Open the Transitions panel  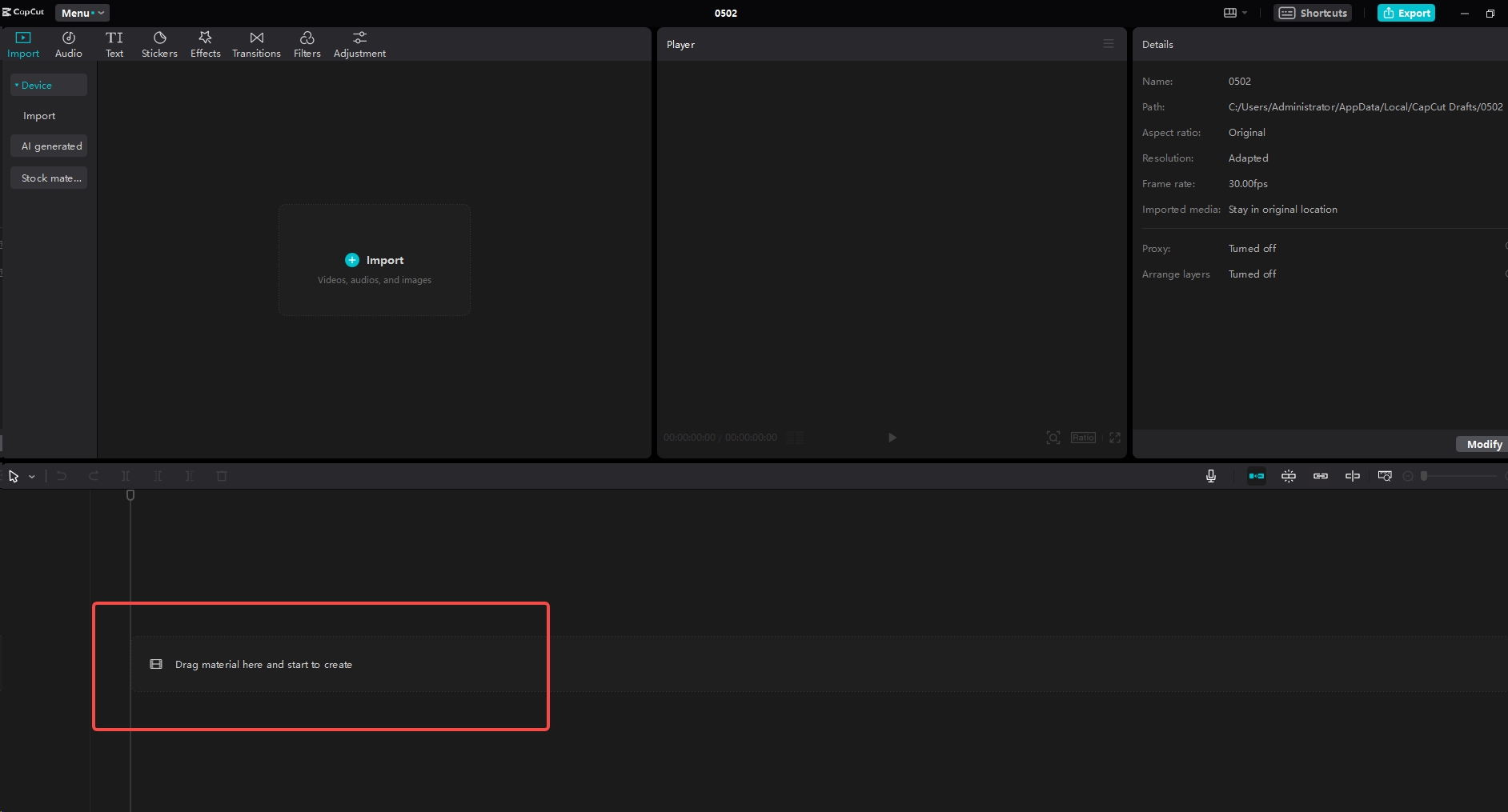255,43
